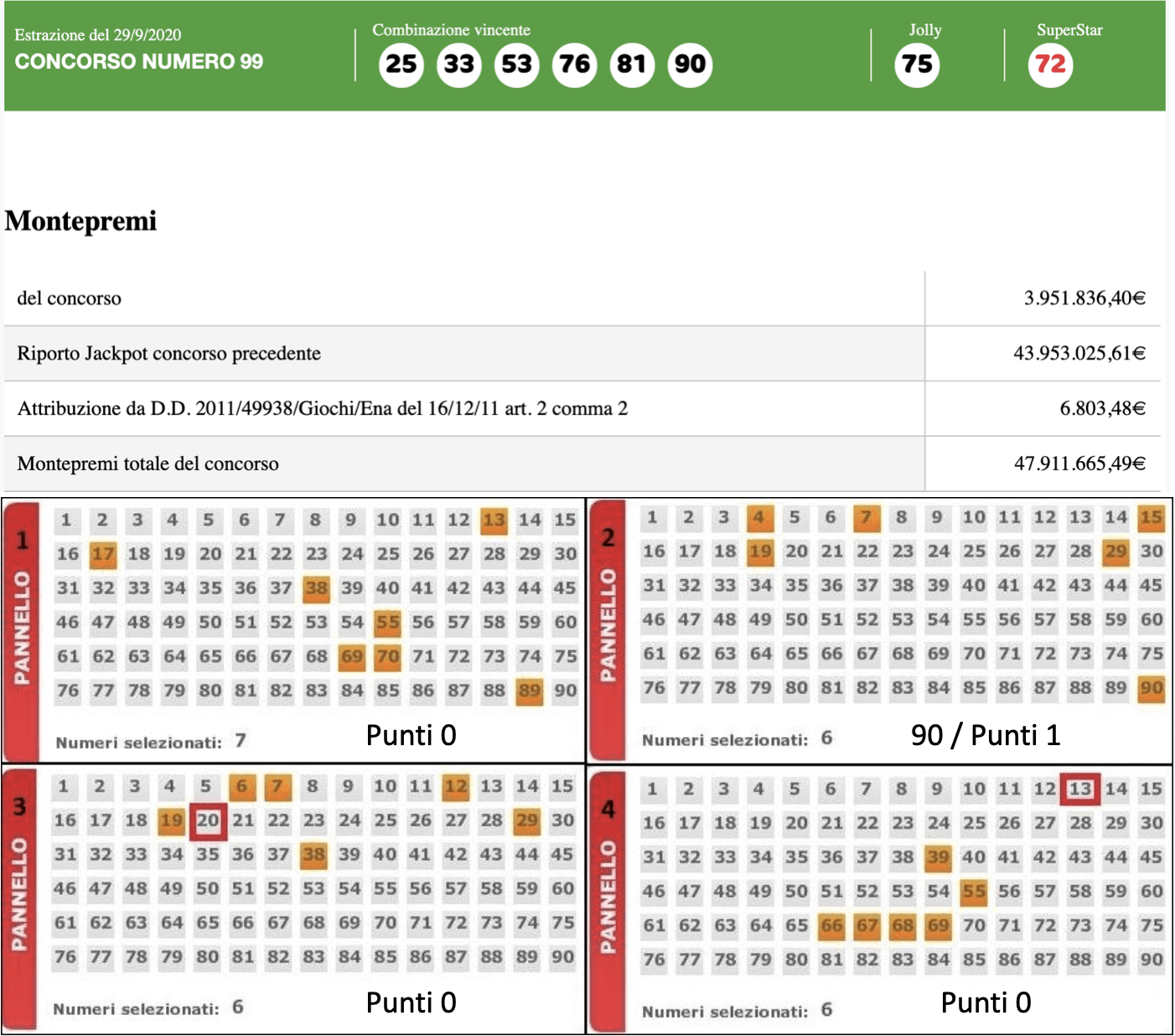Image resolution: width=1175 pixels, height=1036 pixels.
Task: Deselect highlighted number 90 in Pannello 2
Action: coord(1151,689)
